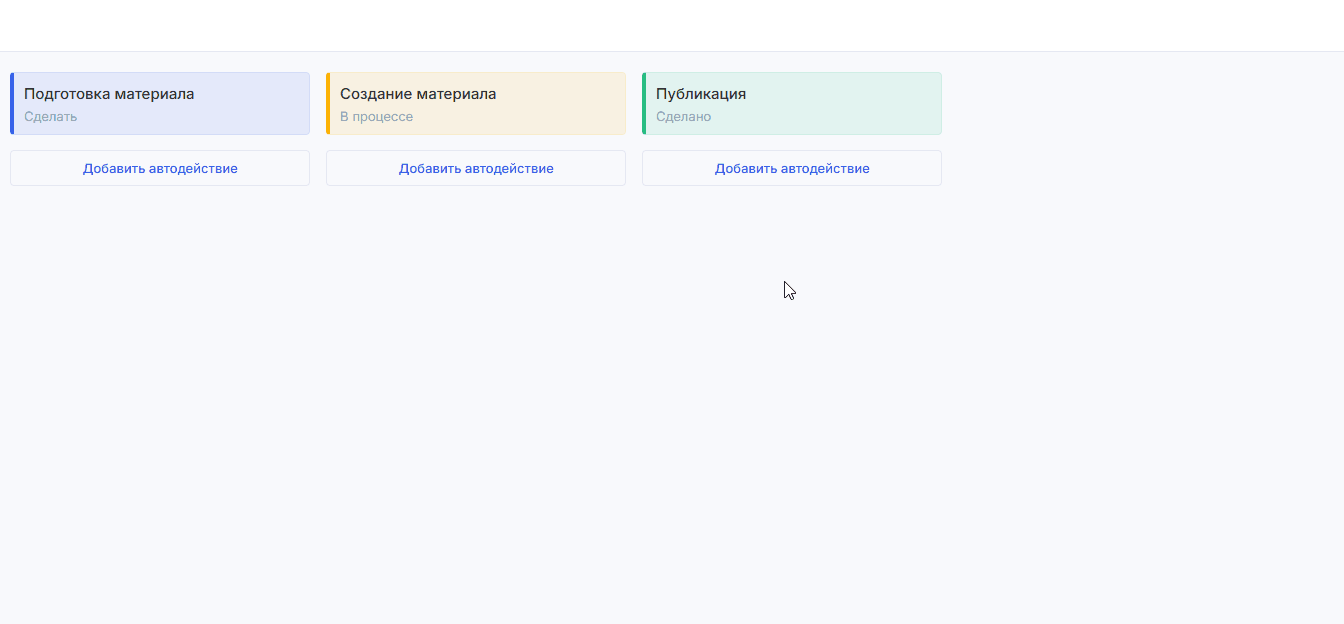Viewport: 1344px width, 624px height.
Task: Open the Публикация stage card
Action: click(x=792, y=103)
